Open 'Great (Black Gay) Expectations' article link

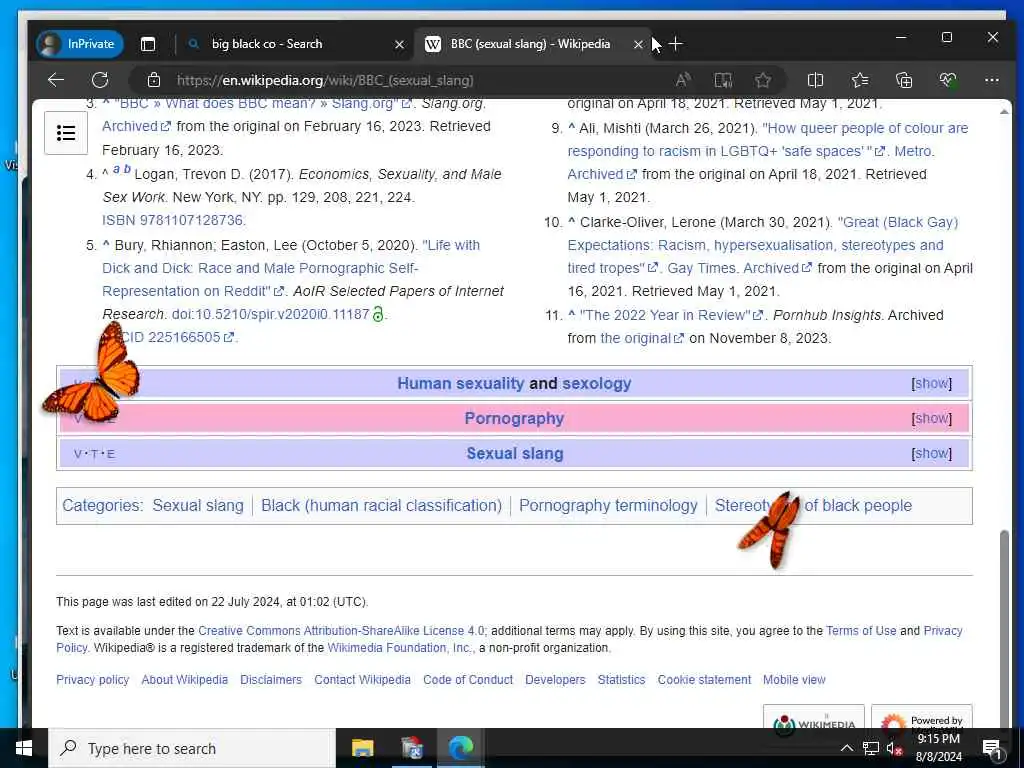point(763,245)
